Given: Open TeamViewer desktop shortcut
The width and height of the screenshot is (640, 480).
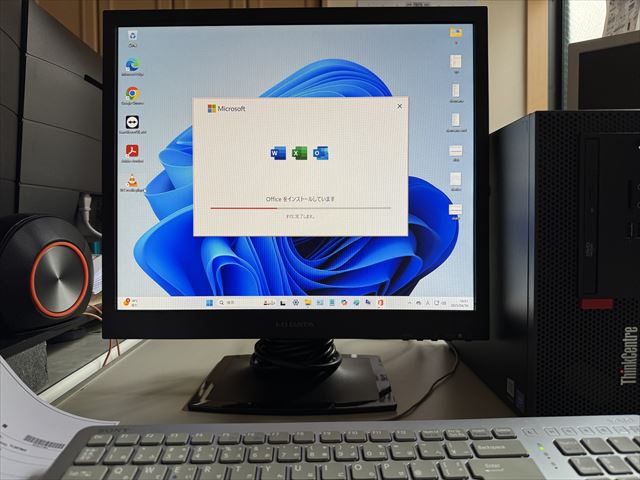Looking at the screenshot, I should click(x=132, y=123).
